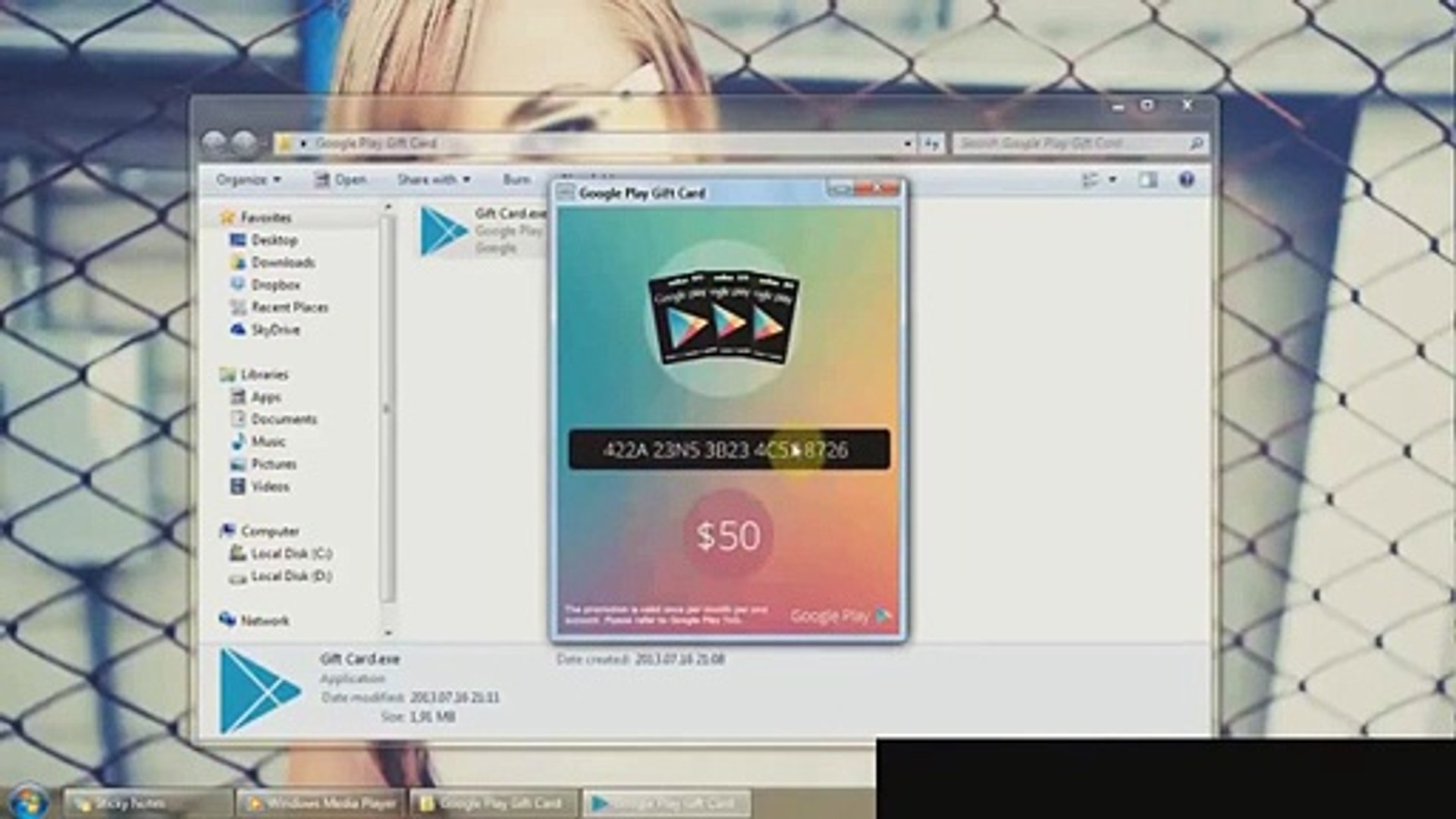The height and width of the screenshot is (819, 1456).
Task: Open SkyDrive in the Favorites sidebar
Action: 275,330
